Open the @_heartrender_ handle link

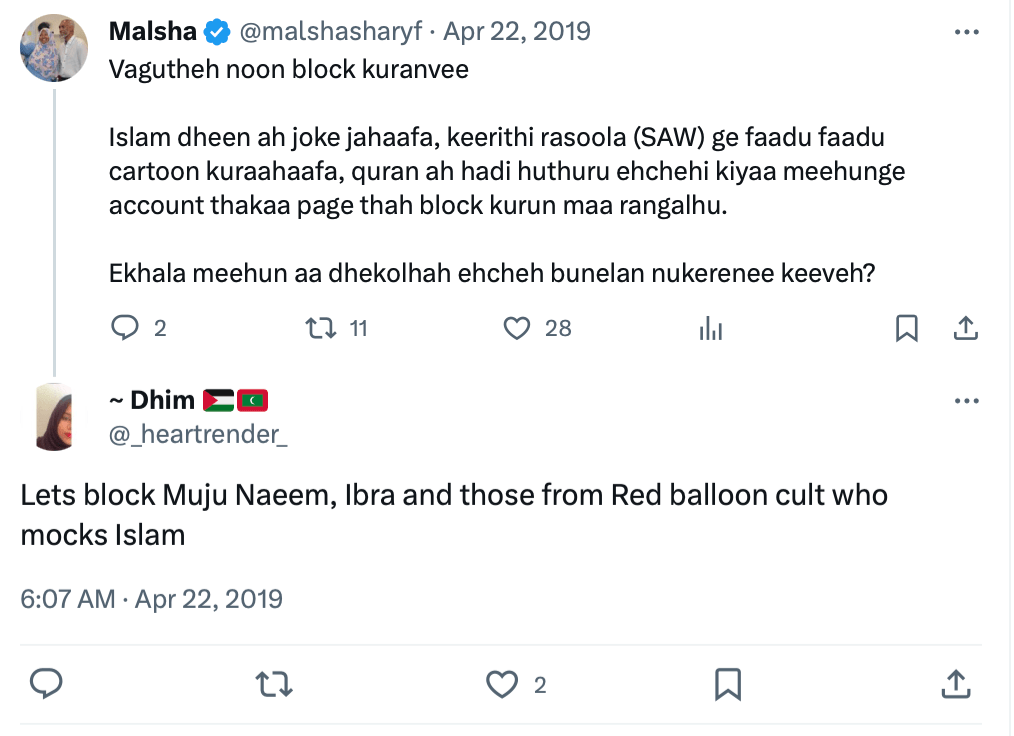pyautogui.click(x=198, y=433)
